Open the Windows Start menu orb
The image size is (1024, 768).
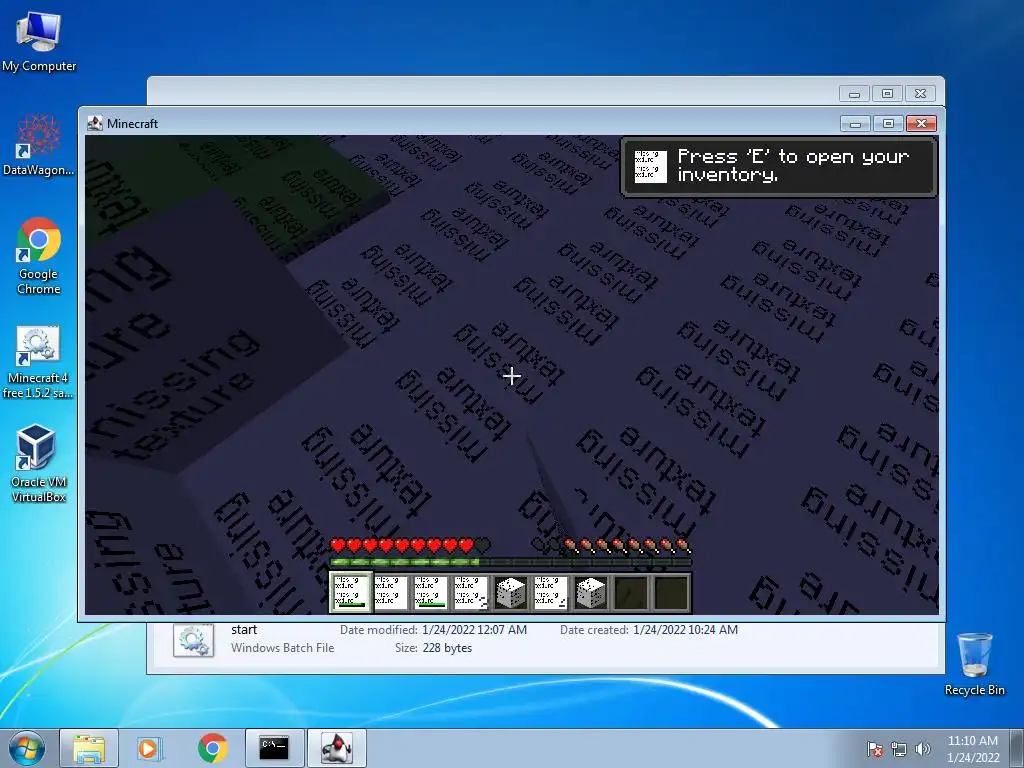click(x=27, y=748)
